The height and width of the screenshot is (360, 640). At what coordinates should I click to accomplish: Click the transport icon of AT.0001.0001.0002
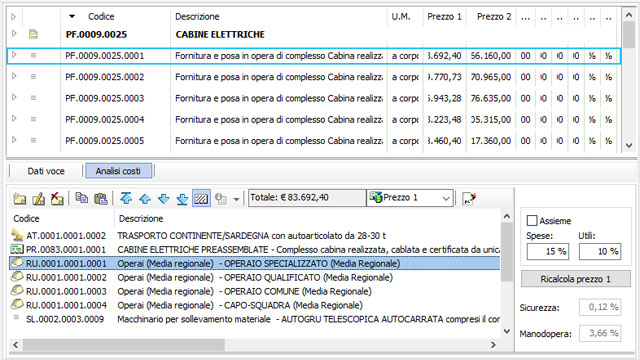pyautogui.click(x=17, y=235)
